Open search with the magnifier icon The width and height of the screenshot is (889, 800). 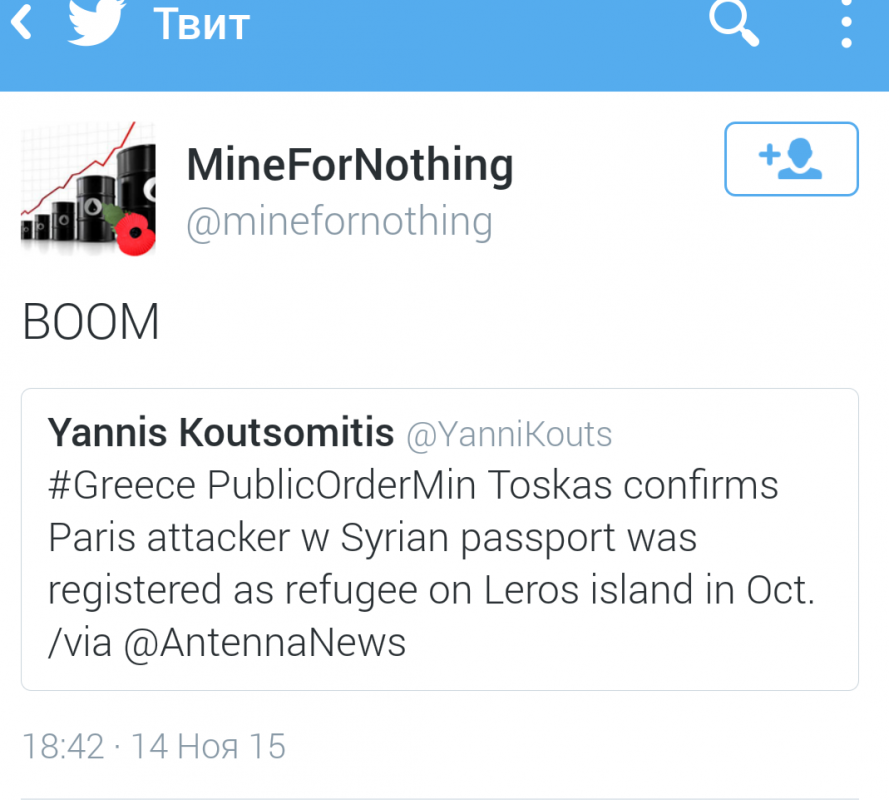(x=734, y=22)
